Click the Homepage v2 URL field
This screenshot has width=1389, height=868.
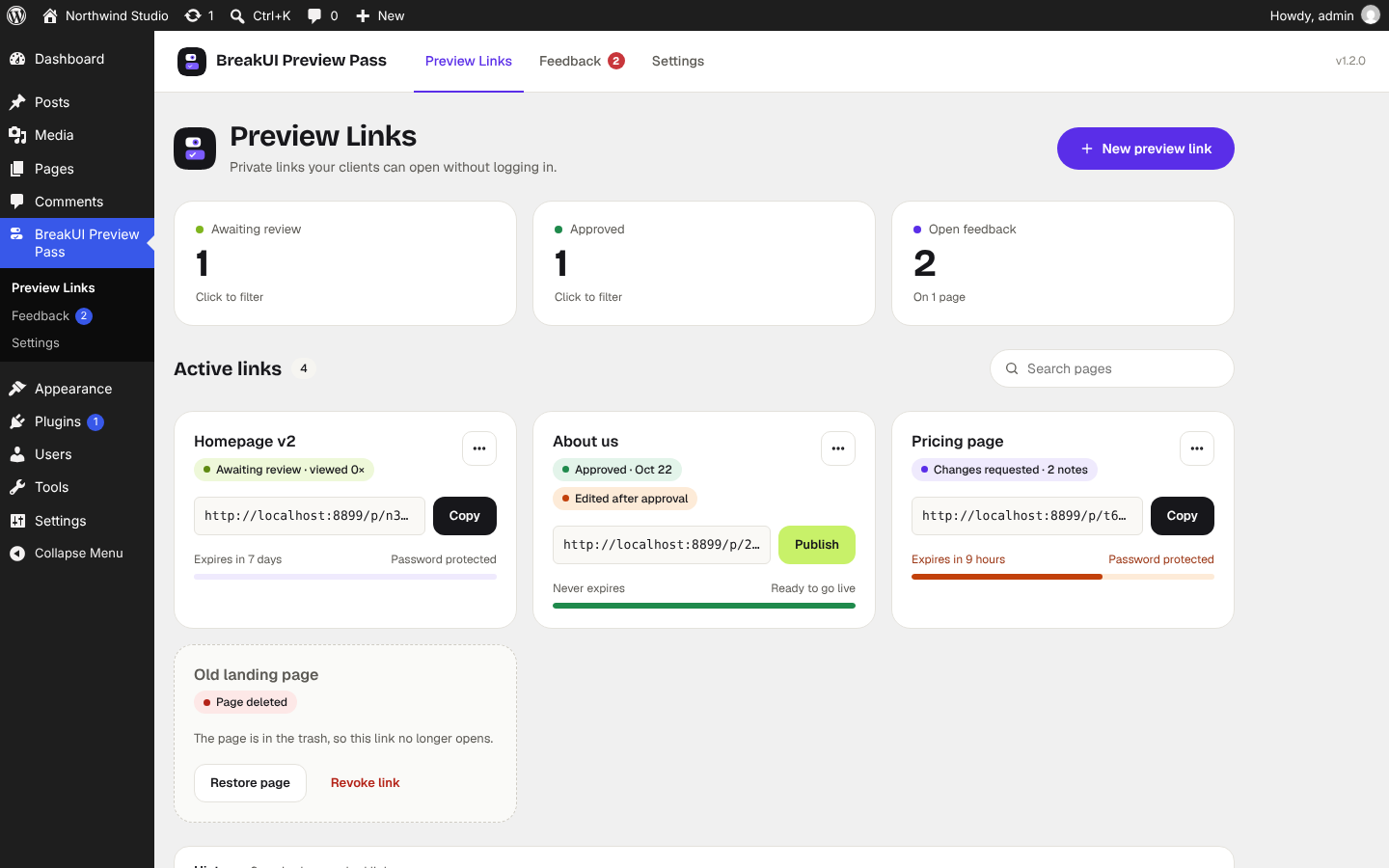310,516
